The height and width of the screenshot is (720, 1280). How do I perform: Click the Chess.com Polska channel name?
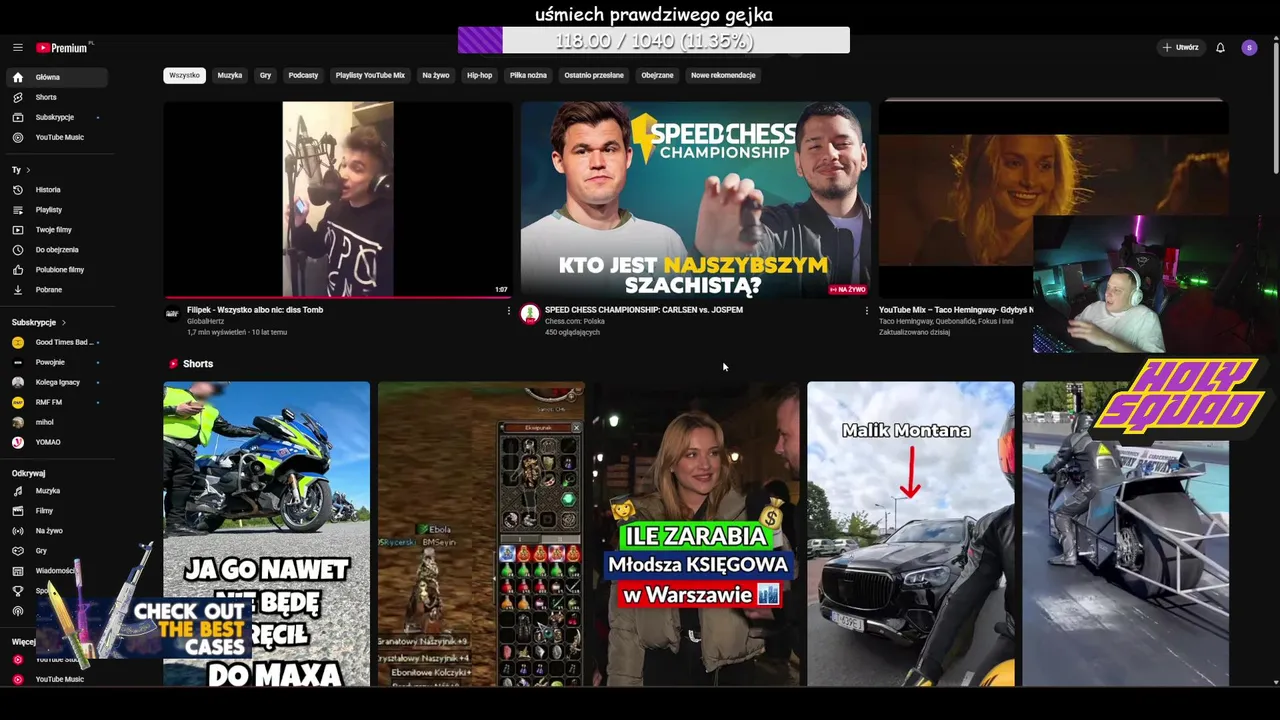tap(573, 321)
